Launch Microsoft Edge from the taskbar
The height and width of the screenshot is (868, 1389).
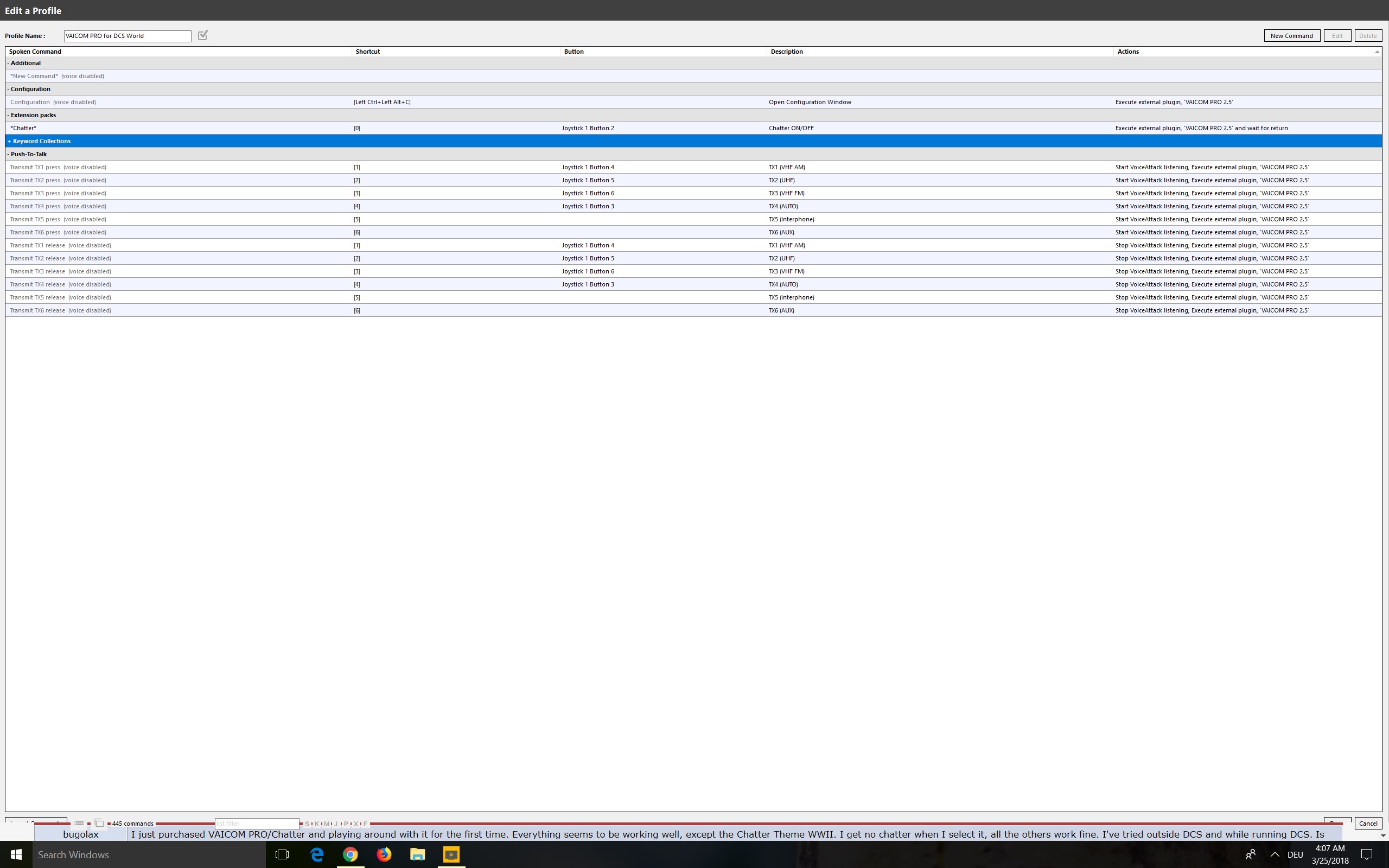point(317,855)
